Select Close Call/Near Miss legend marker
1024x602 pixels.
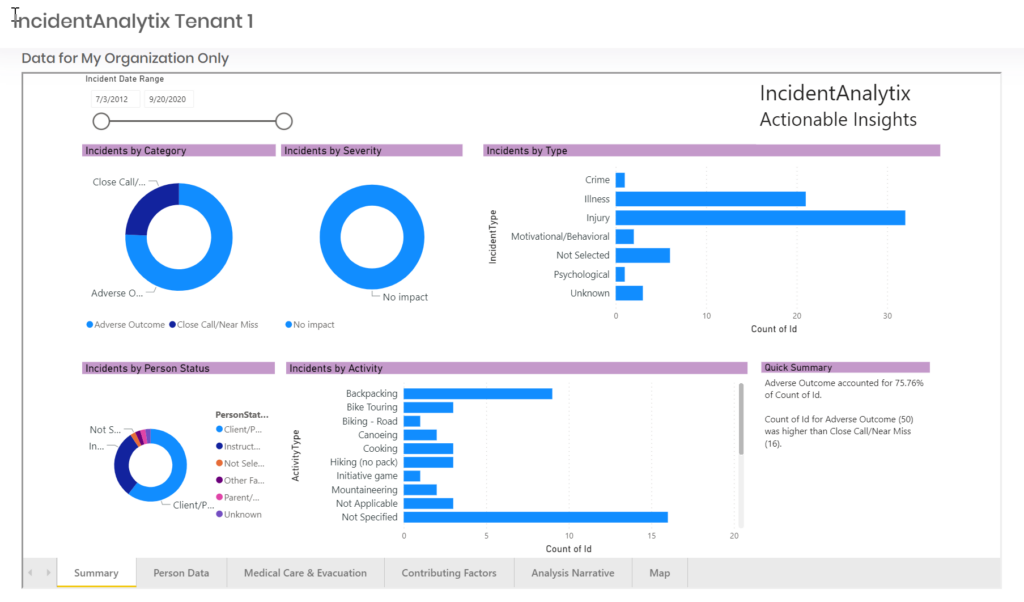(x=172, y=325)
